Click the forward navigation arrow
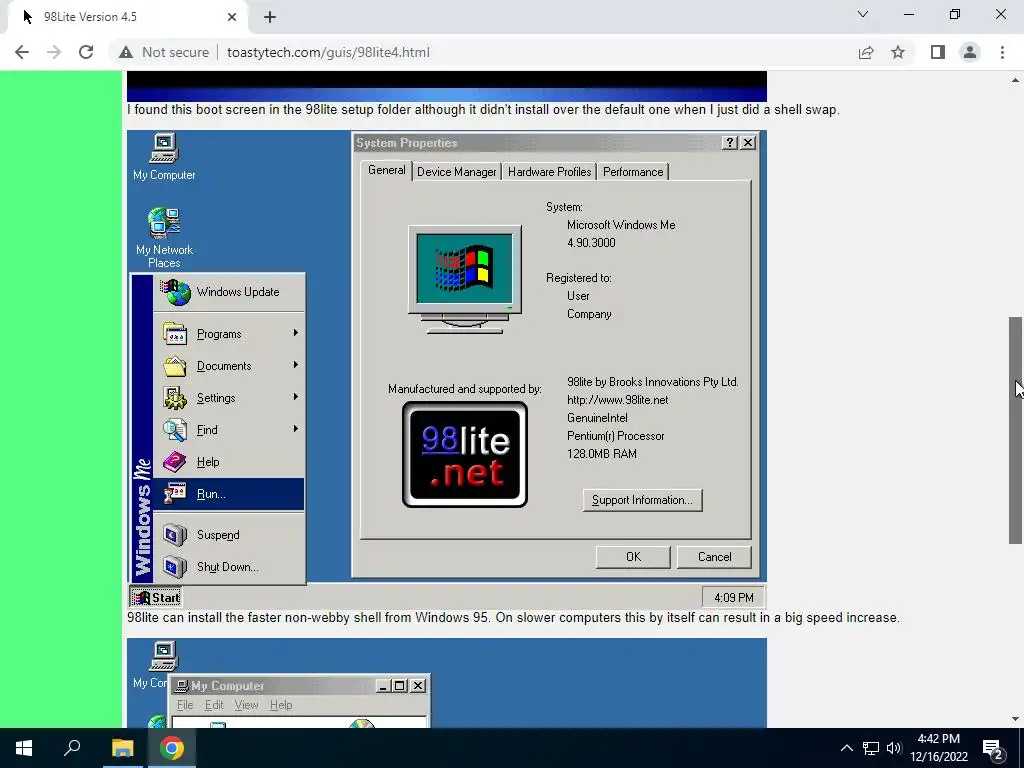Image resolution: width=1024 pixels, height=768 pixels. tap(54, 52)
